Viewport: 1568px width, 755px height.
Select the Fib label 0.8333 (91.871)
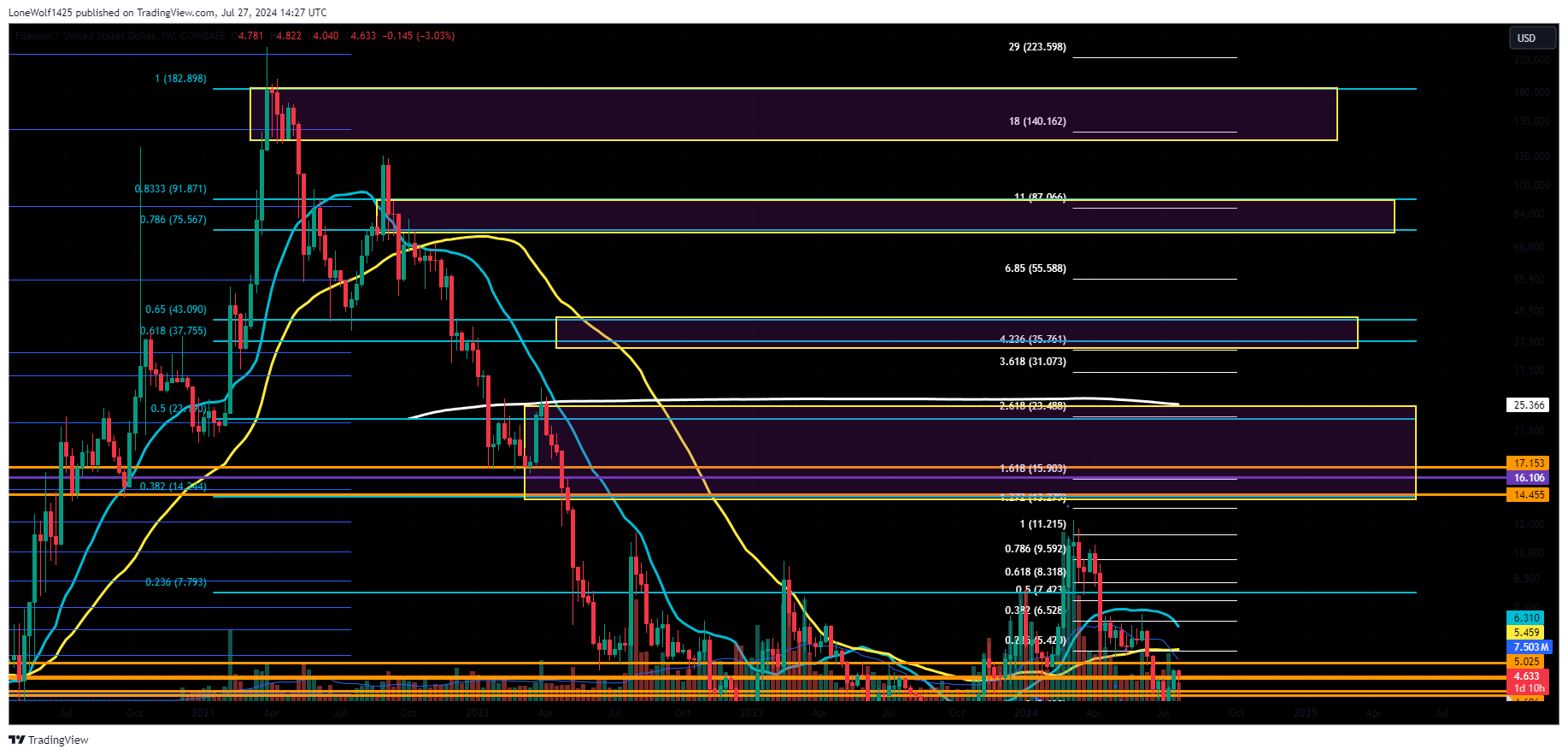171,189
